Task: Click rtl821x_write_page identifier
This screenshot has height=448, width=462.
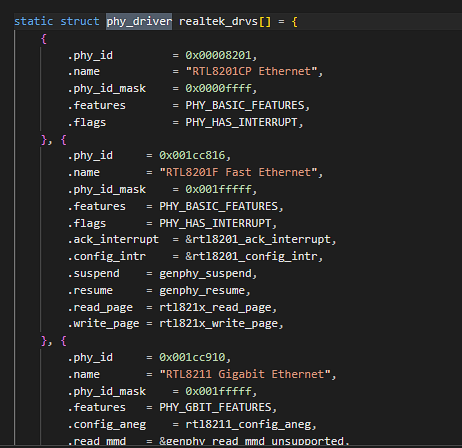Action: click(218, 323)
